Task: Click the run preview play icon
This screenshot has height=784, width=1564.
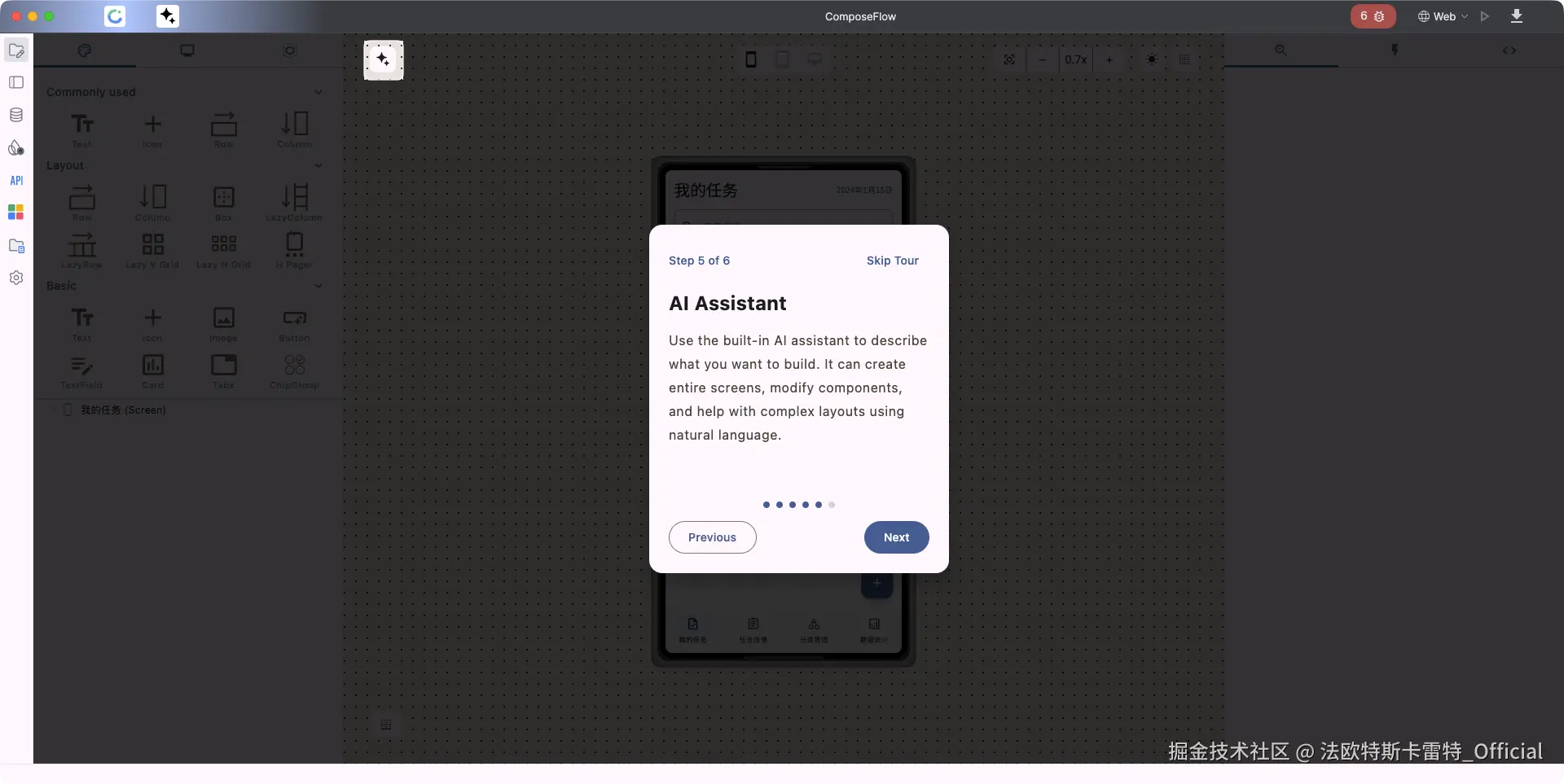Action: coord(1485,16)
